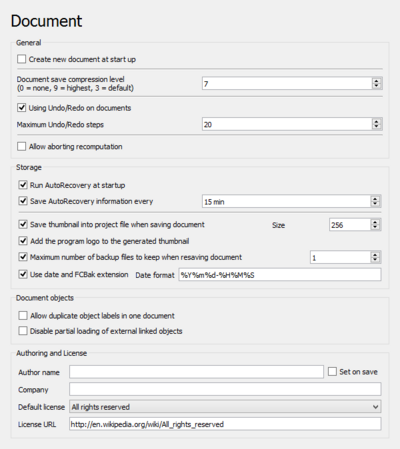Uncheck Save thumbnail into project file
Image resolution: width=400 pixels, height=449 pixels.
pyautogui.click(x=23, y=224)
